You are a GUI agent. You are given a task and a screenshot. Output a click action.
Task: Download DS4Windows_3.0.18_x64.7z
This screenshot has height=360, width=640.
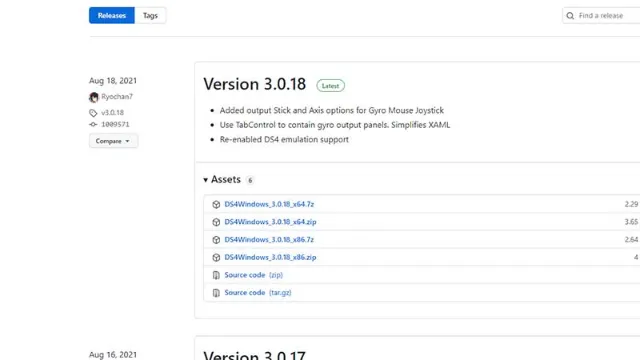click(x=269, y=204)
